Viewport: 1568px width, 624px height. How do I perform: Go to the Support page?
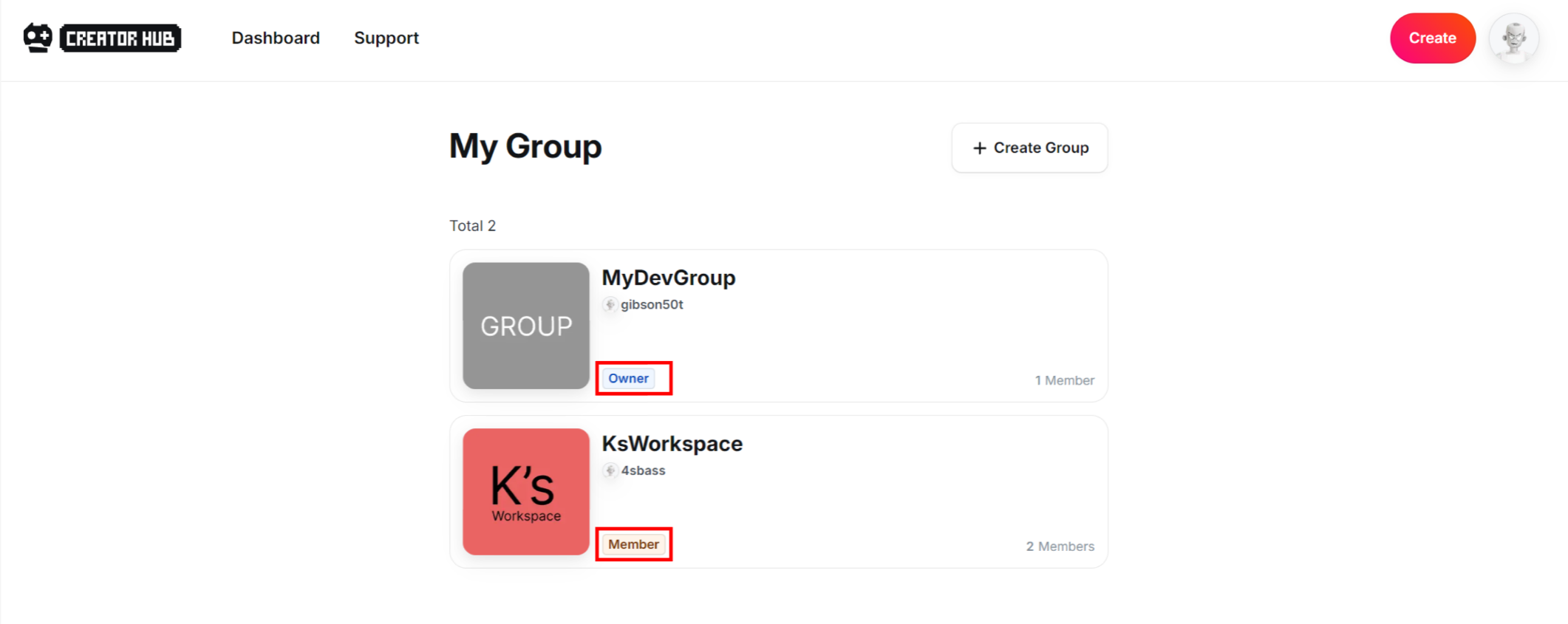click(386, 38)
